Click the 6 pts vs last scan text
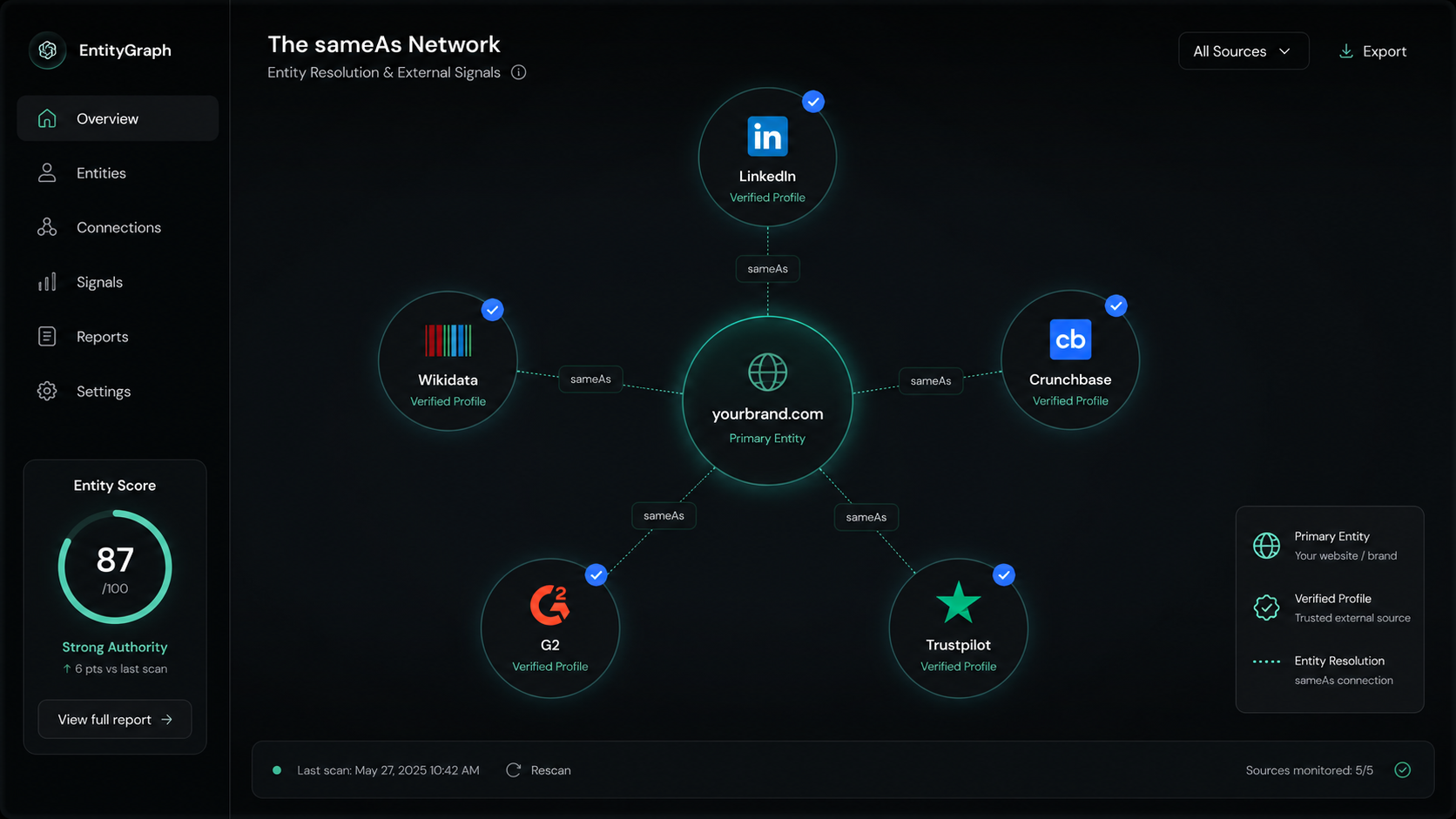Screen dimensions: 1456x819 (115, 669)
